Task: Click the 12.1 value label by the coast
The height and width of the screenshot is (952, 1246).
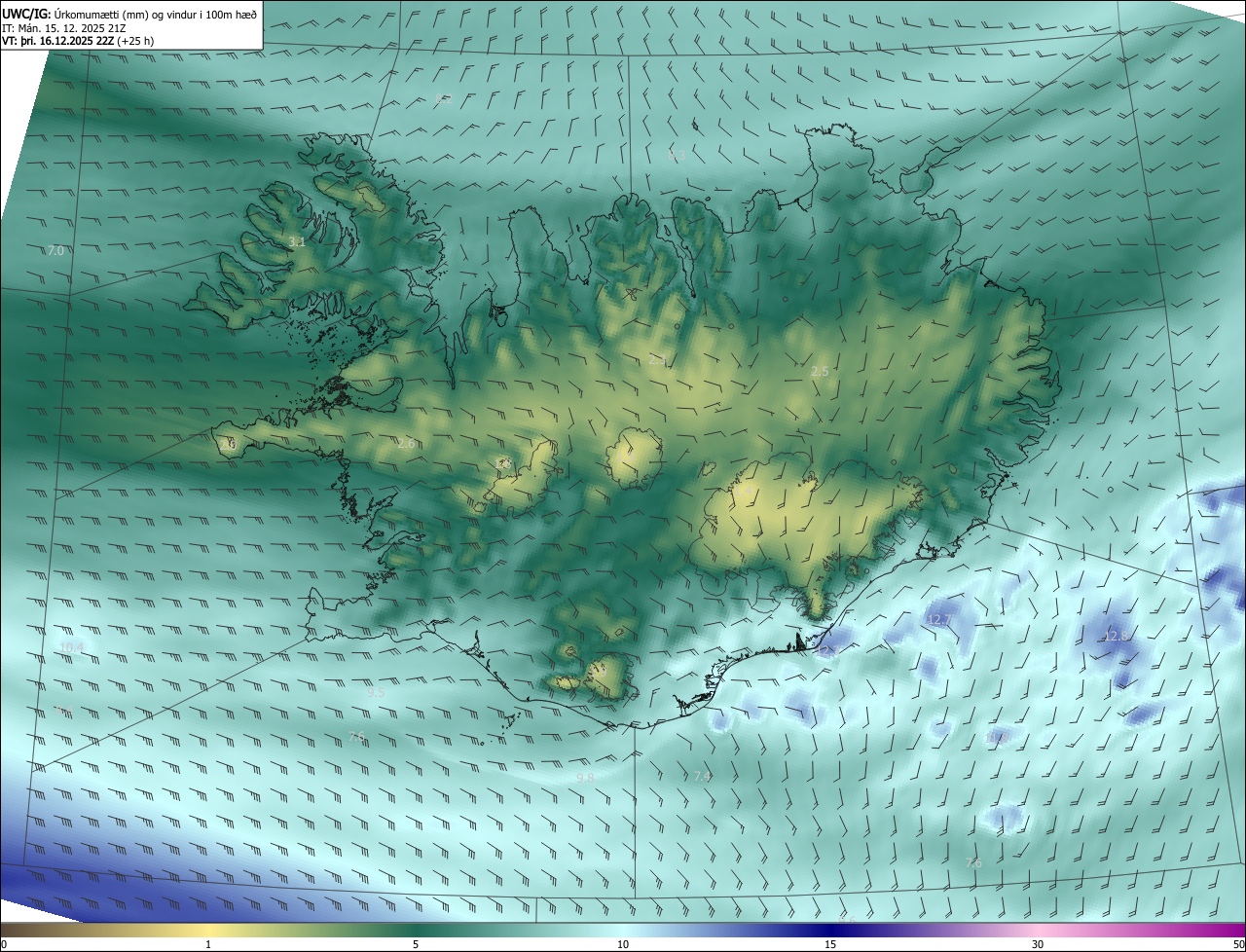Action: pyautogui.click(x=826, y=650)
